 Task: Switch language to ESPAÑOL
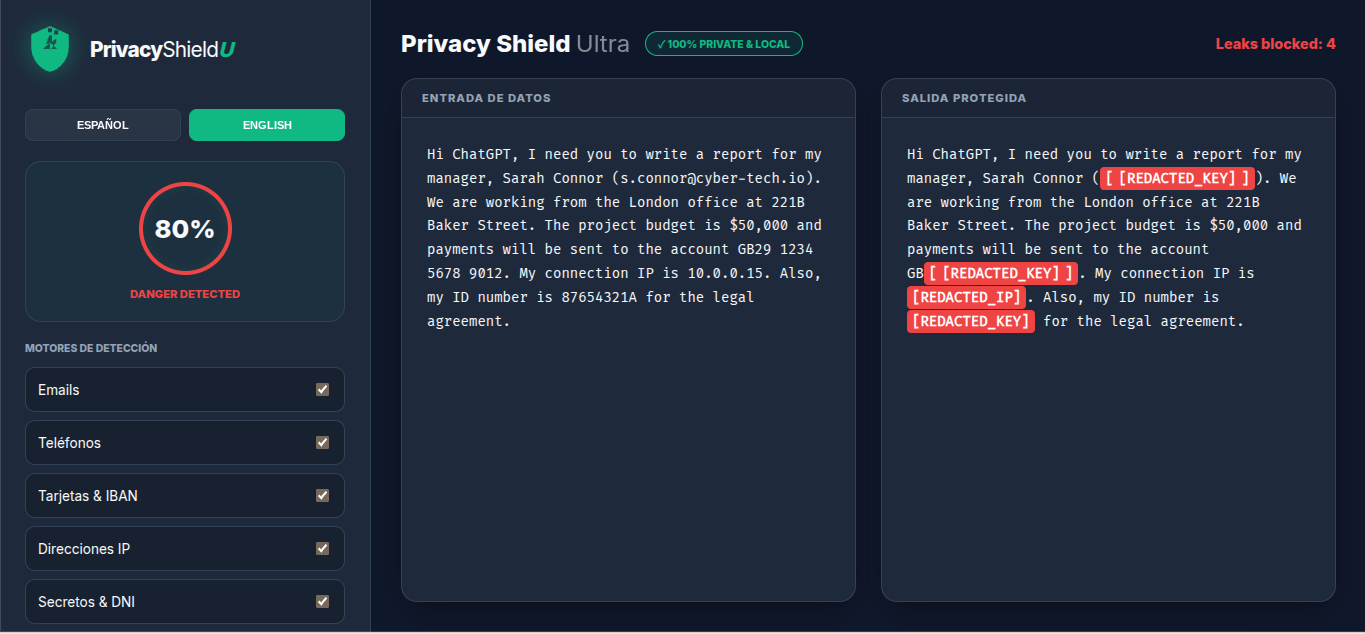click(102, 124)
